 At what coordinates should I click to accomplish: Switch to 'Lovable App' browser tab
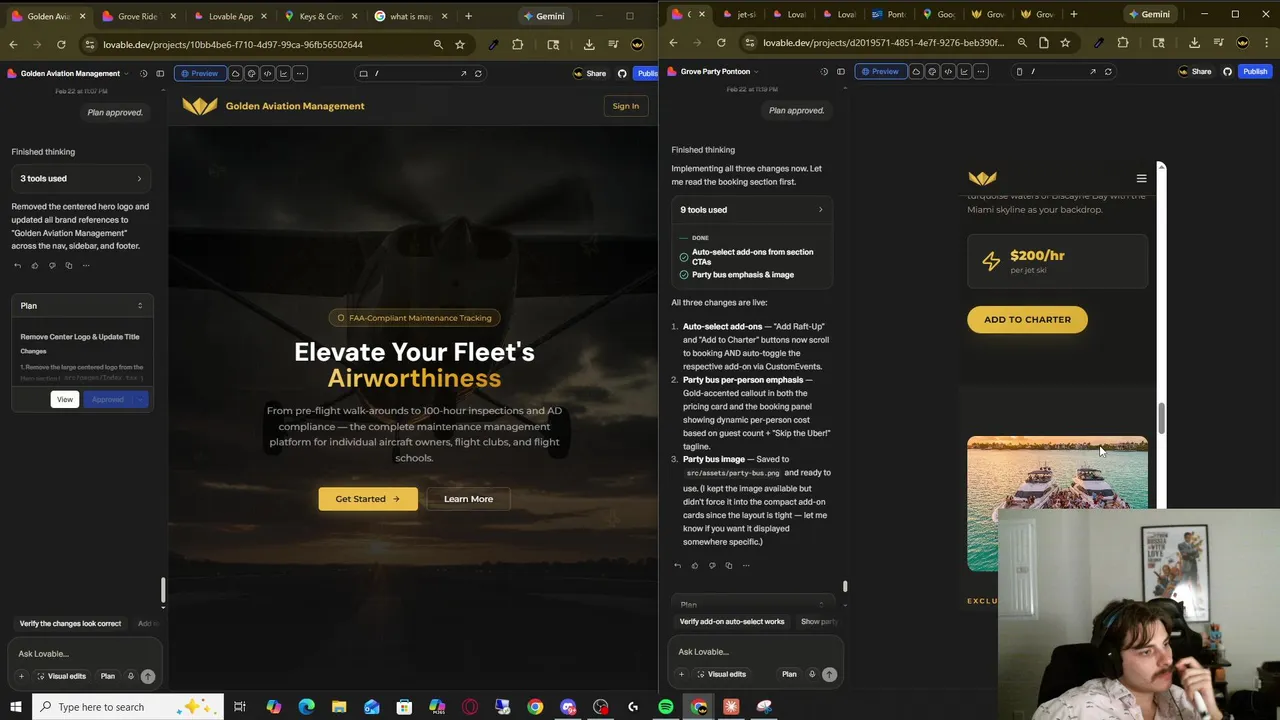tap(230, 16)
